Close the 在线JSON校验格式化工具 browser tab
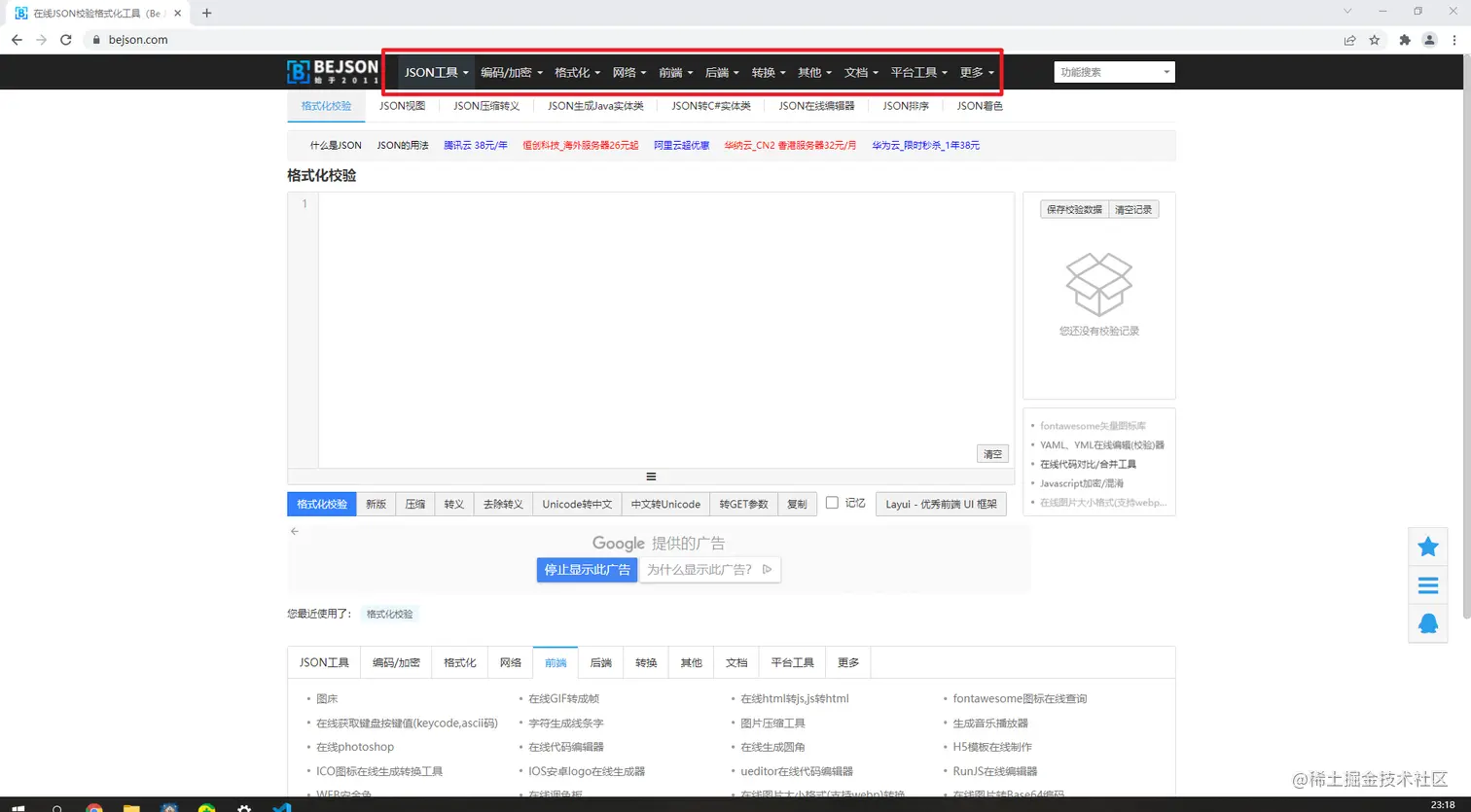The width and height of the screenshot is (1471, 812). coord(178,14)
